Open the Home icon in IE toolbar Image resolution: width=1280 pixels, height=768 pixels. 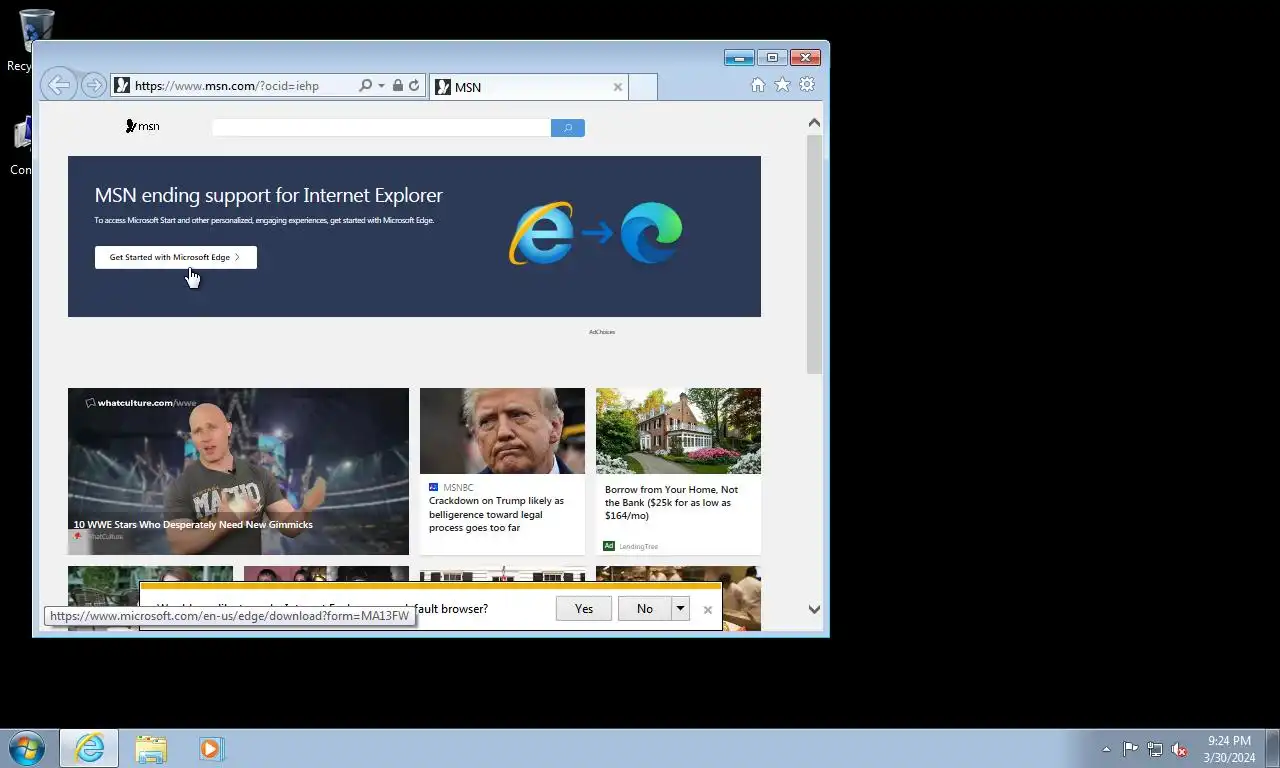click(x=758, y=85)
